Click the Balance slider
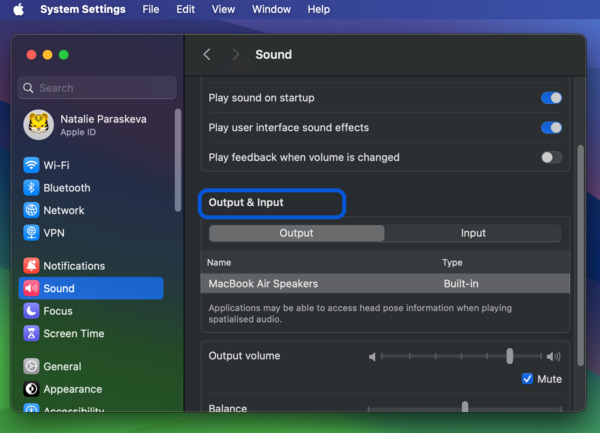 (x=465, y=407)
